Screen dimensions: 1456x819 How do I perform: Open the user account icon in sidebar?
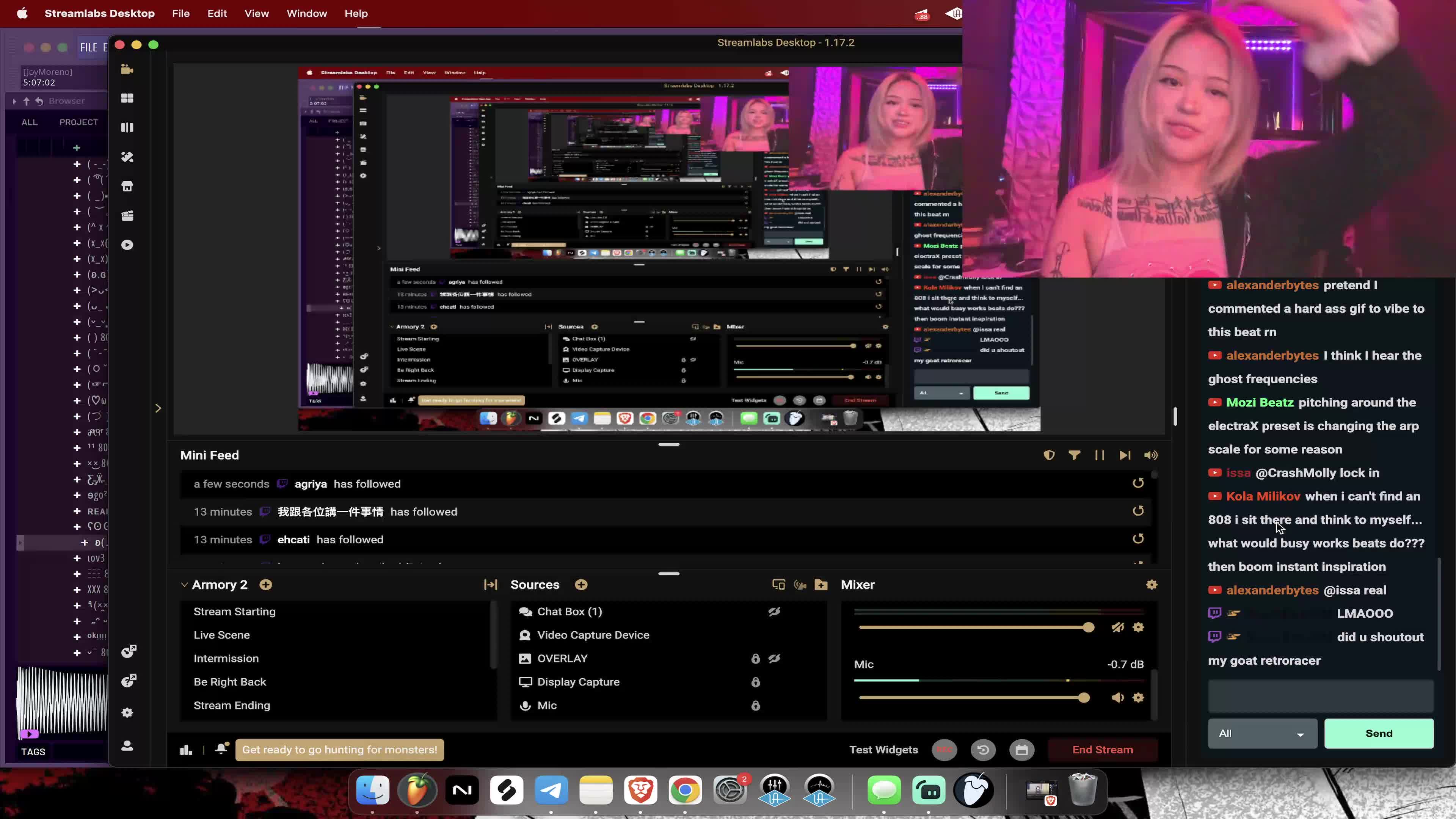tap(127, 746)
